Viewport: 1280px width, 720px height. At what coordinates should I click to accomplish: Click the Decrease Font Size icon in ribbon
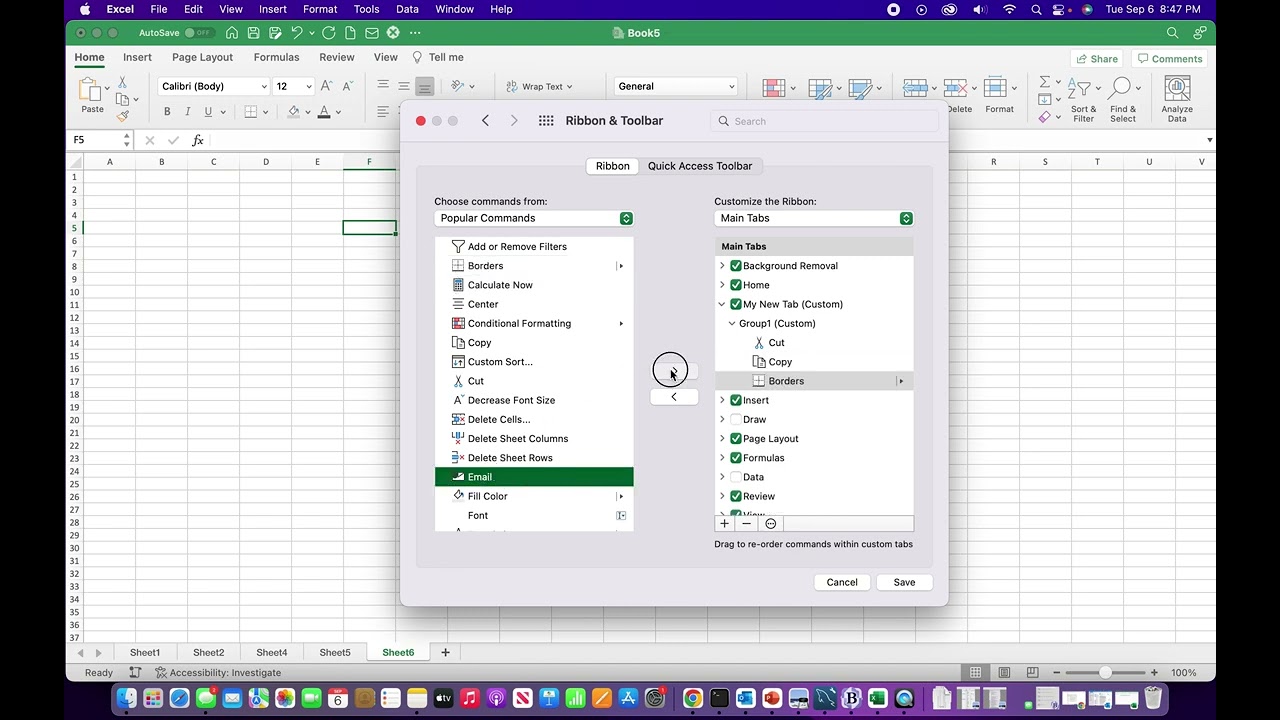click(x=347, y=86)
